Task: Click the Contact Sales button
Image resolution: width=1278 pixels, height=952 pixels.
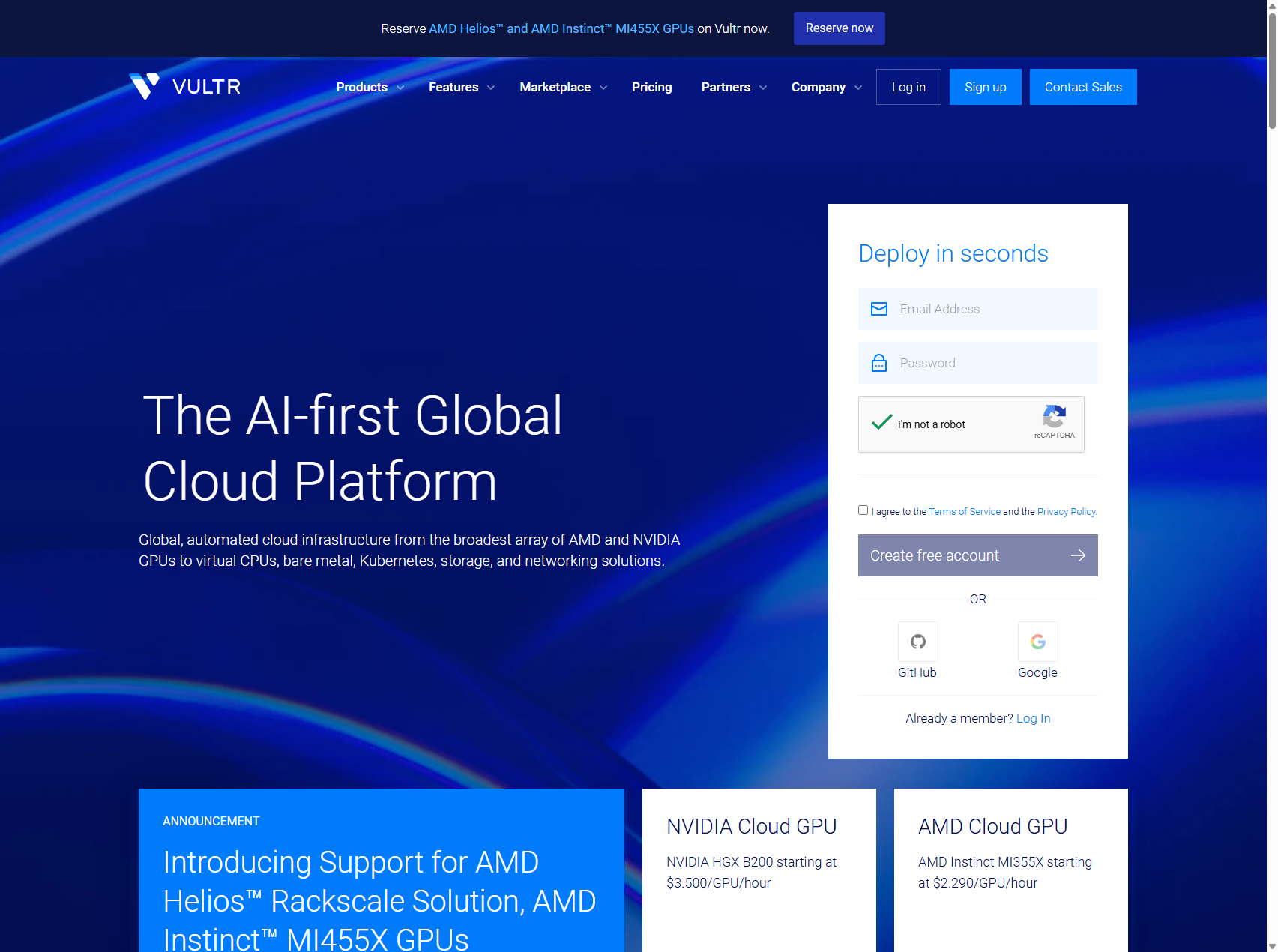Action: click(1083, 87)
